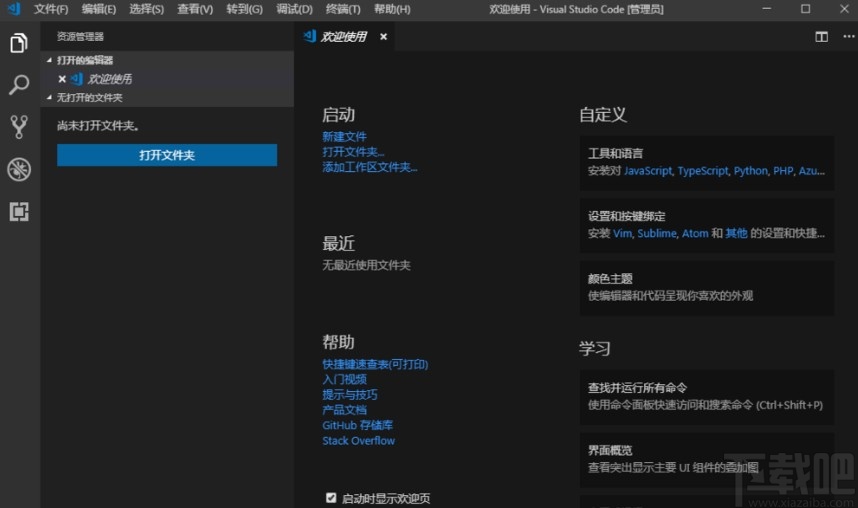Click the Python install link
Viewport: 858px width, 508px height.
(751, 171)
